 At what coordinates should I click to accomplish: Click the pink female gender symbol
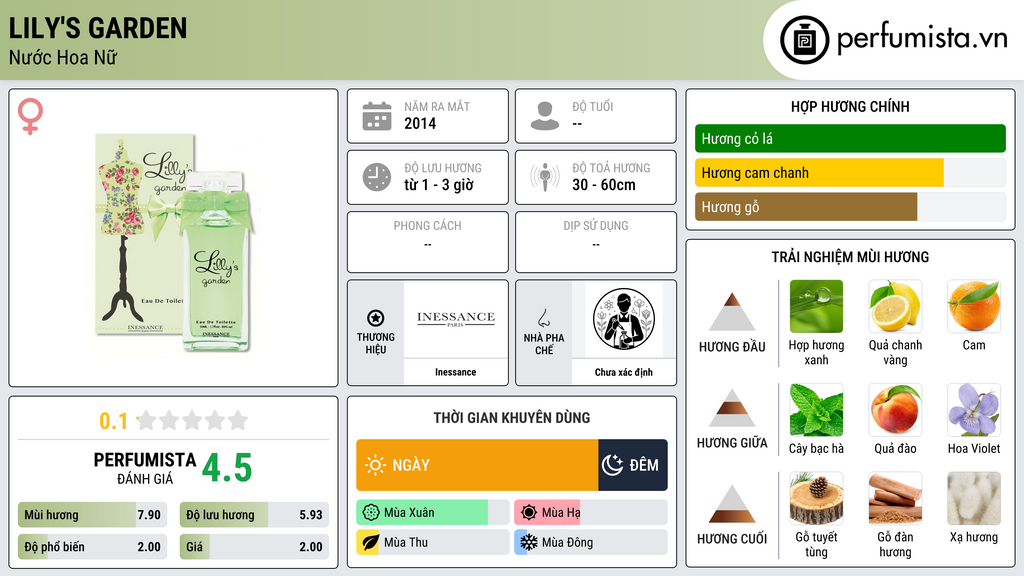click(x=30, y=116)
